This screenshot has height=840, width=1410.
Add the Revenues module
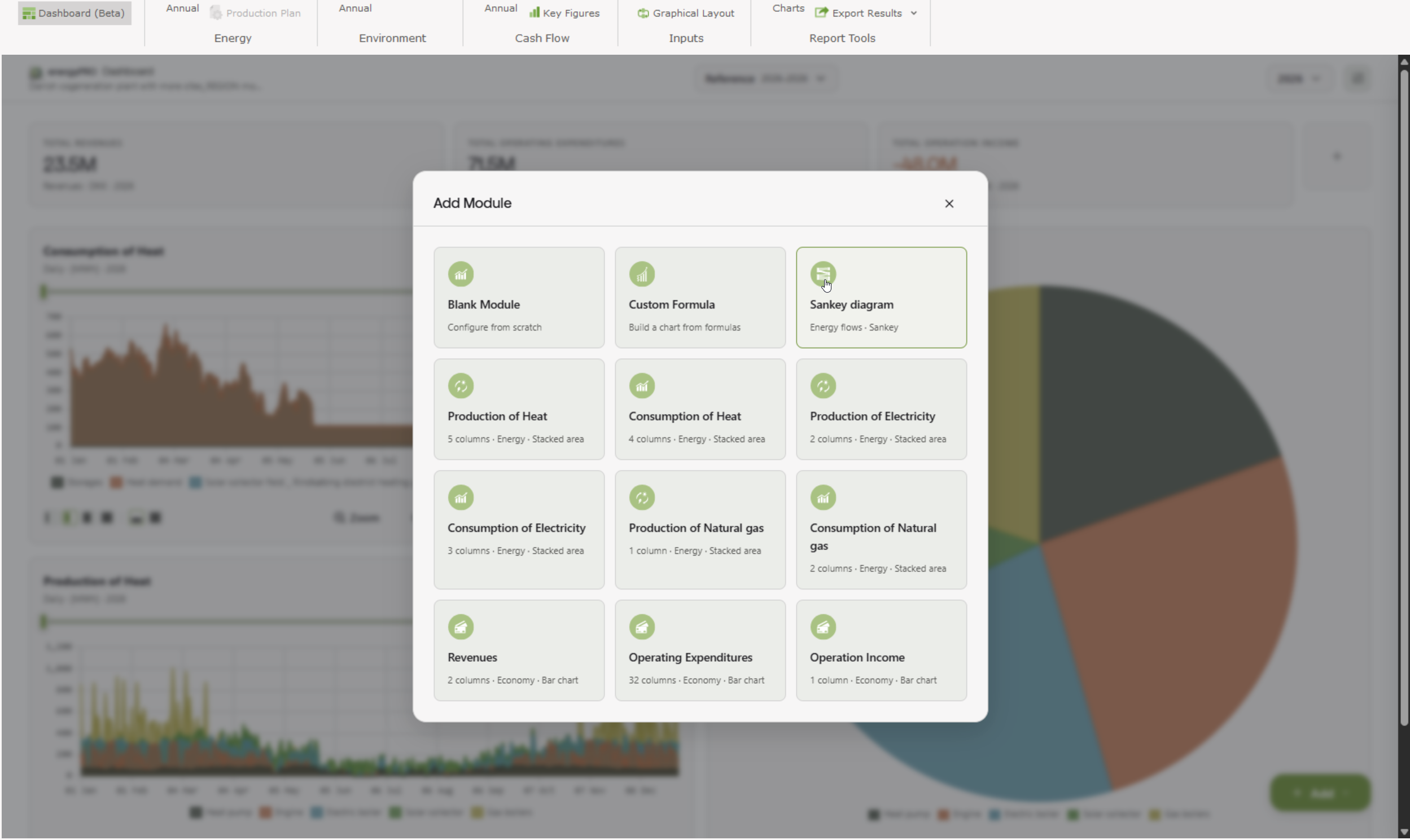(519, 651)
